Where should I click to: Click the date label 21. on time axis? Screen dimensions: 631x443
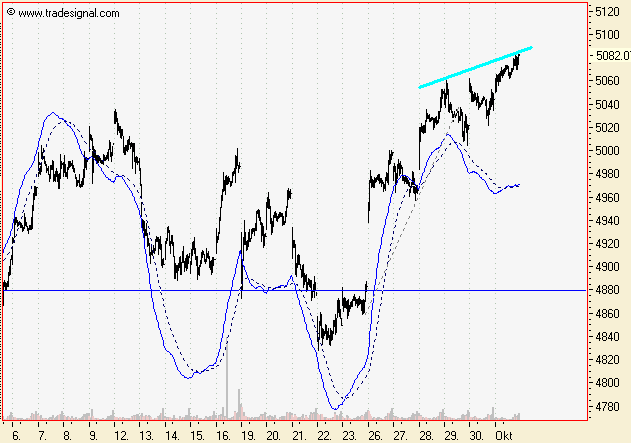tap(299, 436)
